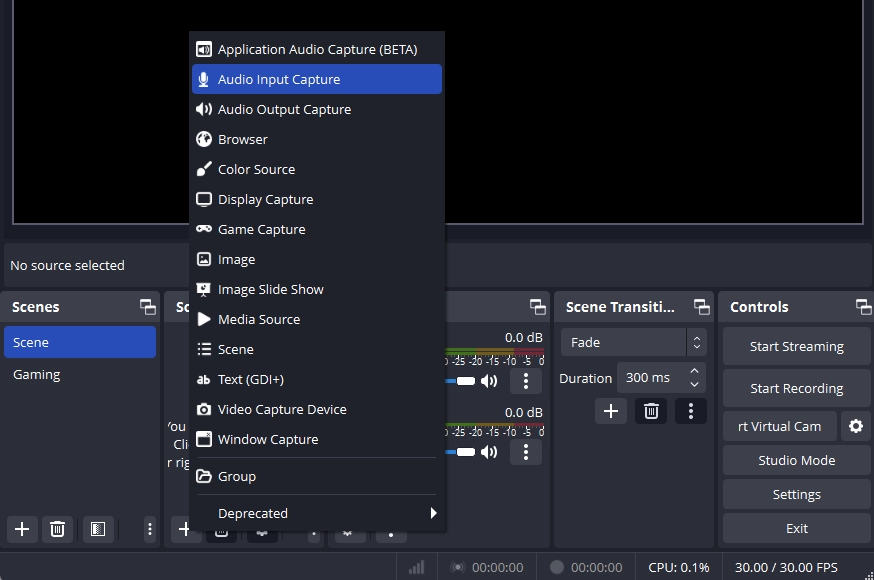The width and height of the screenshot is (874, 580).
Task: Add an Audio Output Capture source
Action: coord(317,109)
